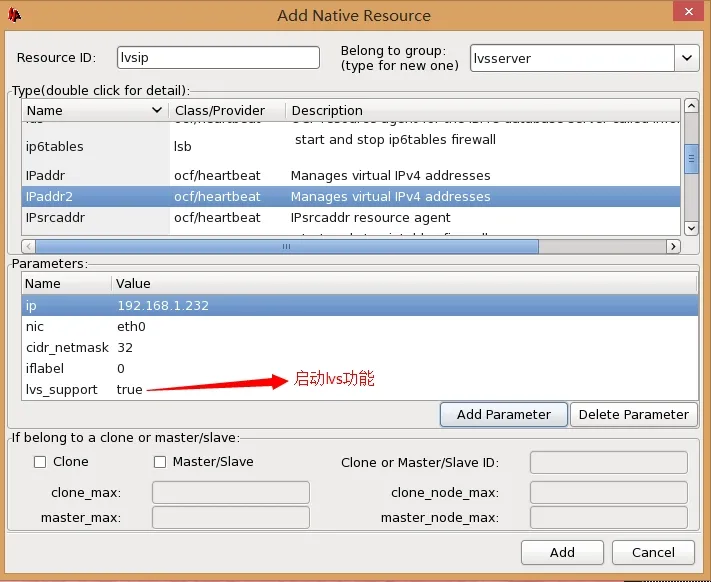Click the horizontal scrollbar thumb

tap(287, 246)
